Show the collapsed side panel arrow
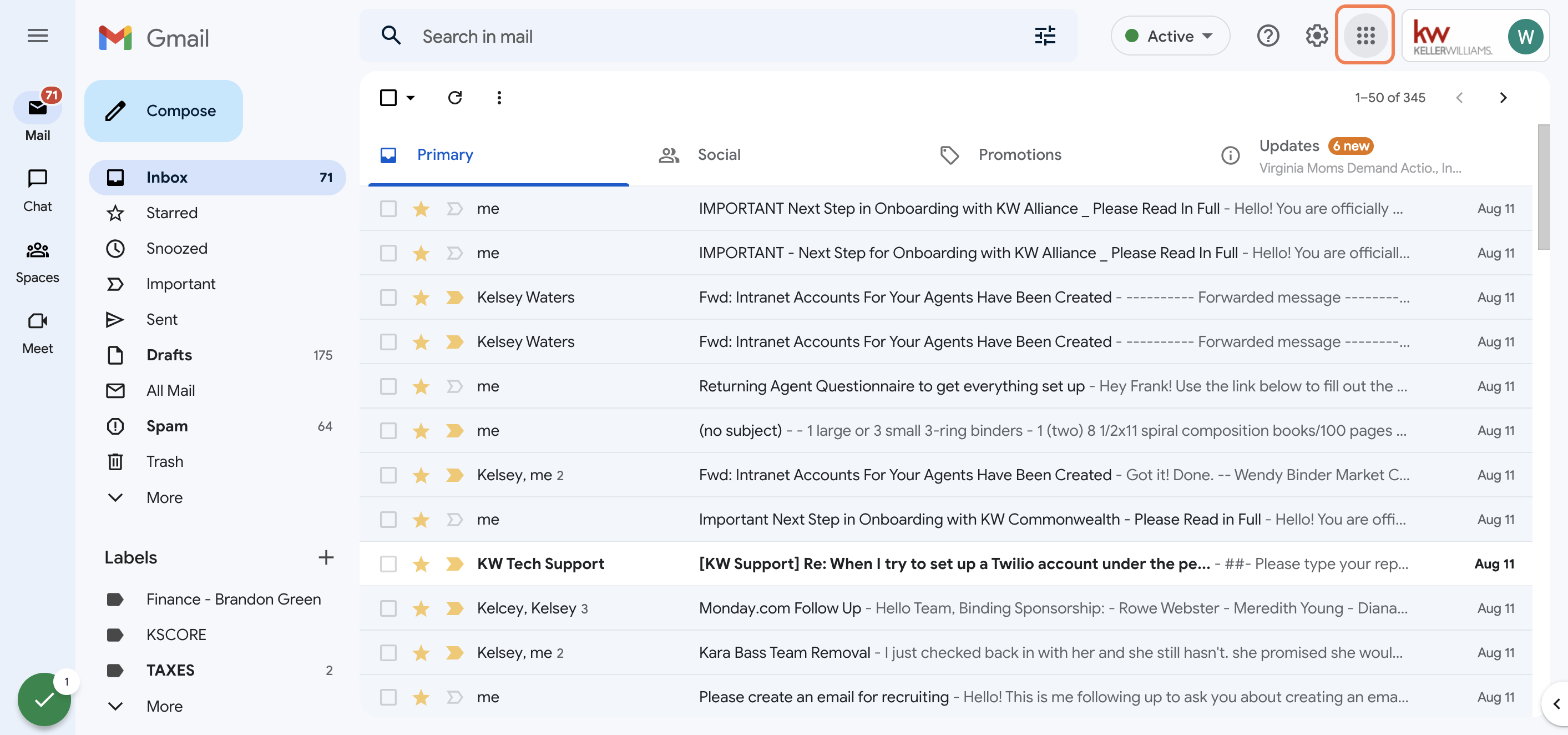 tap(1556, 704)
